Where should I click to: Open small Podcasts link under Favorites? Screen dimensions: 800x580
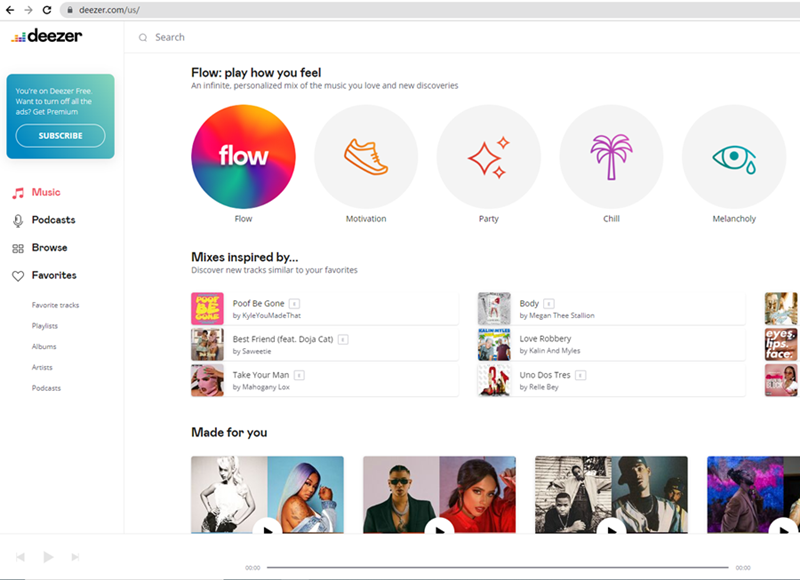tap(46, 388)
